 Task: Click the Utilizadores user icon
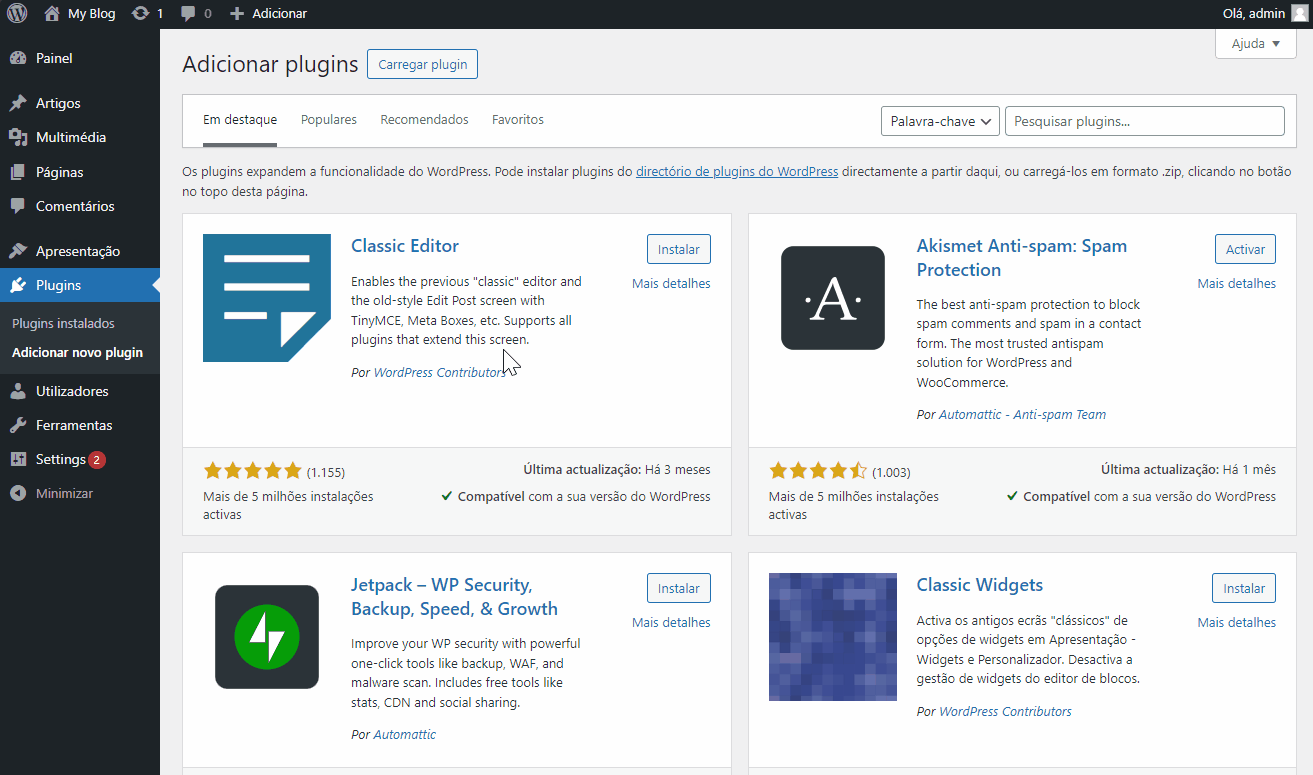(18, 391)
